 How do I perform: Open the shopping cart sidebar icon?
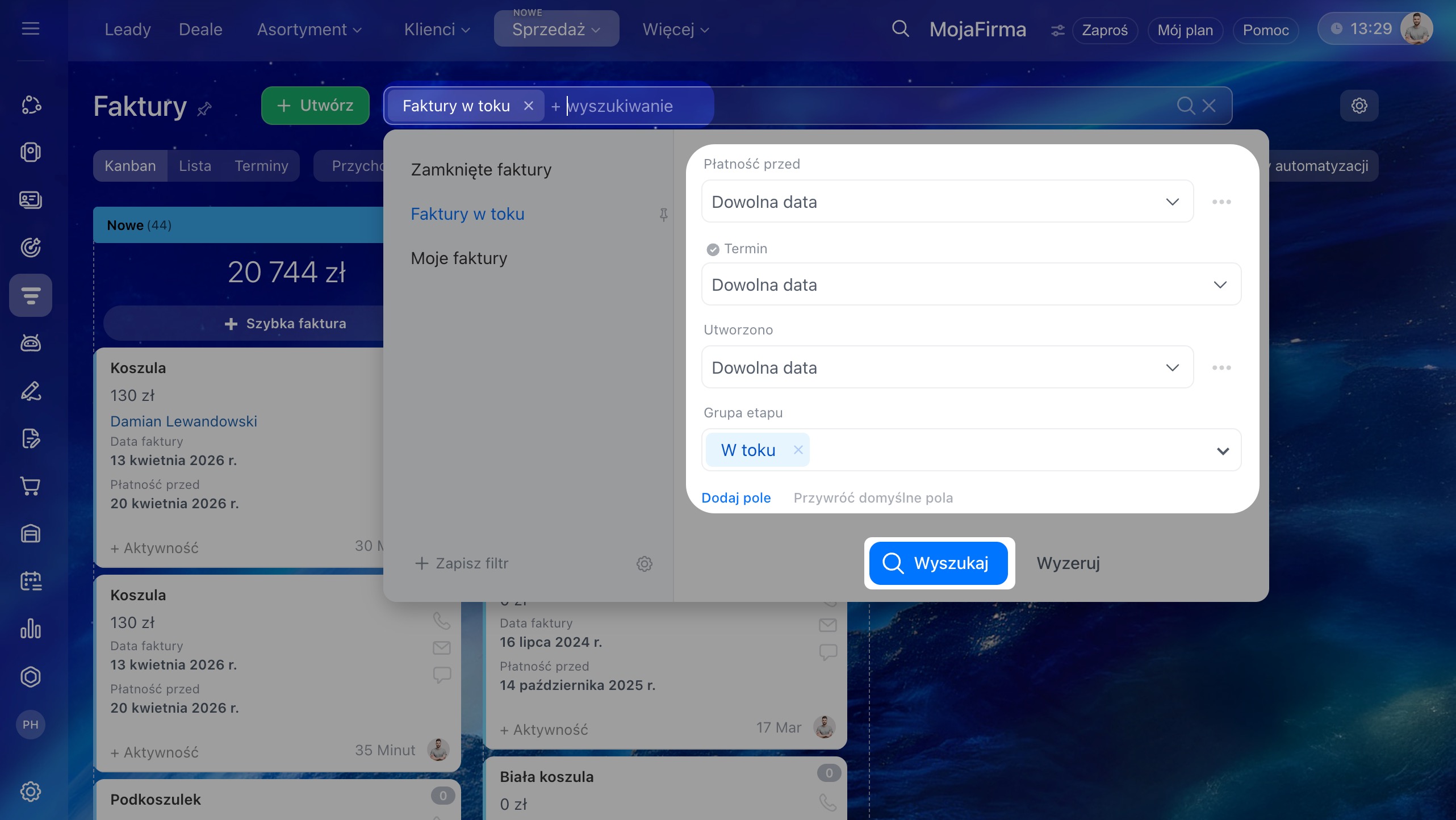pyautogui.click(x=31, y=486)
